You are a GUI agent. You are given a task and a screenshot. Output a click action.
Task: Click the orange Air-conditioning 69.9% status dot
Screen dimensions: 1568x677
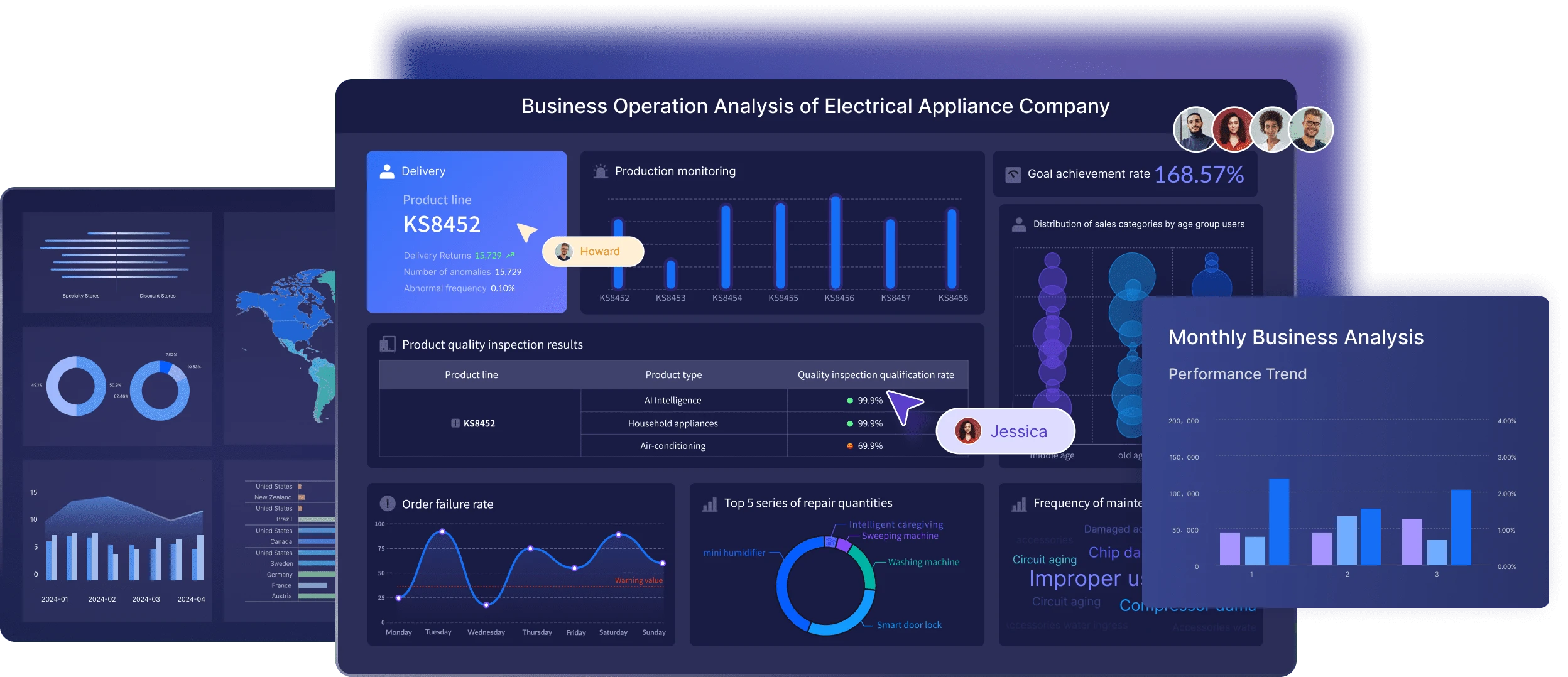click(850, 446)
